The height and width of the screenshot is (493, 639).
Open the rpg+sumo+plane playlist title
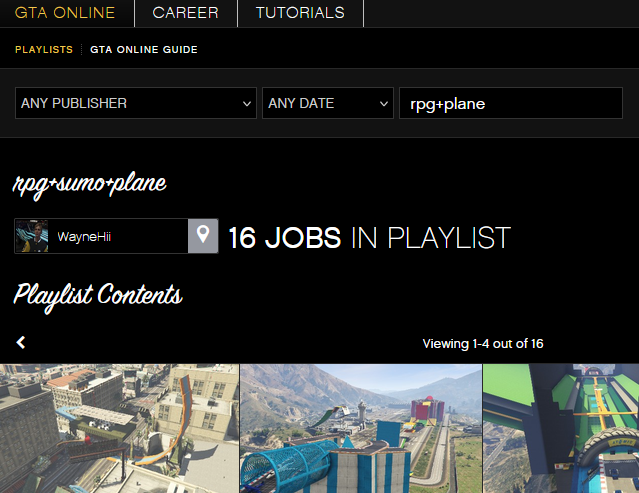(x=90, y=185)
